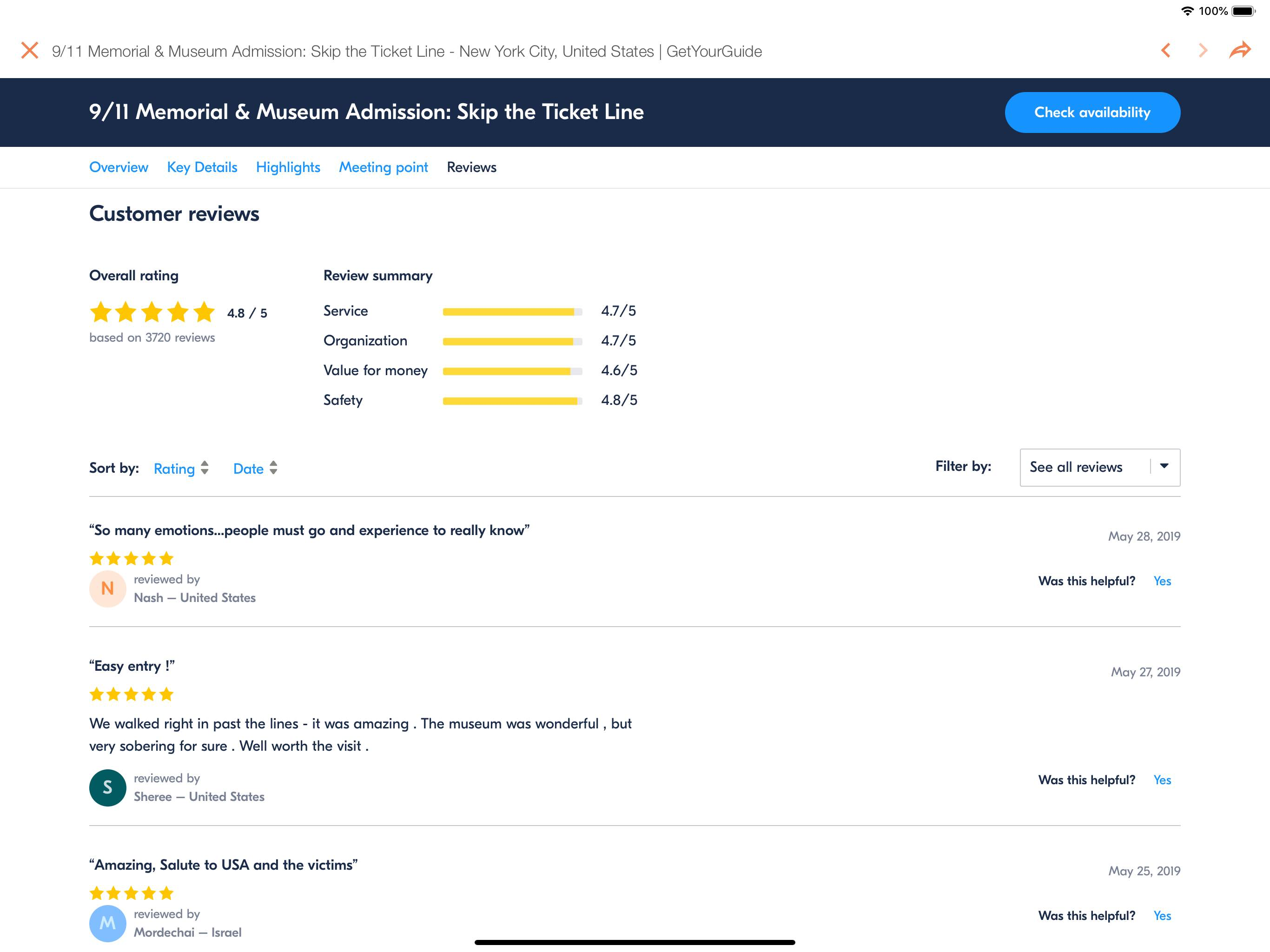Click the Value for money rating bar

[x=512, y=371]
